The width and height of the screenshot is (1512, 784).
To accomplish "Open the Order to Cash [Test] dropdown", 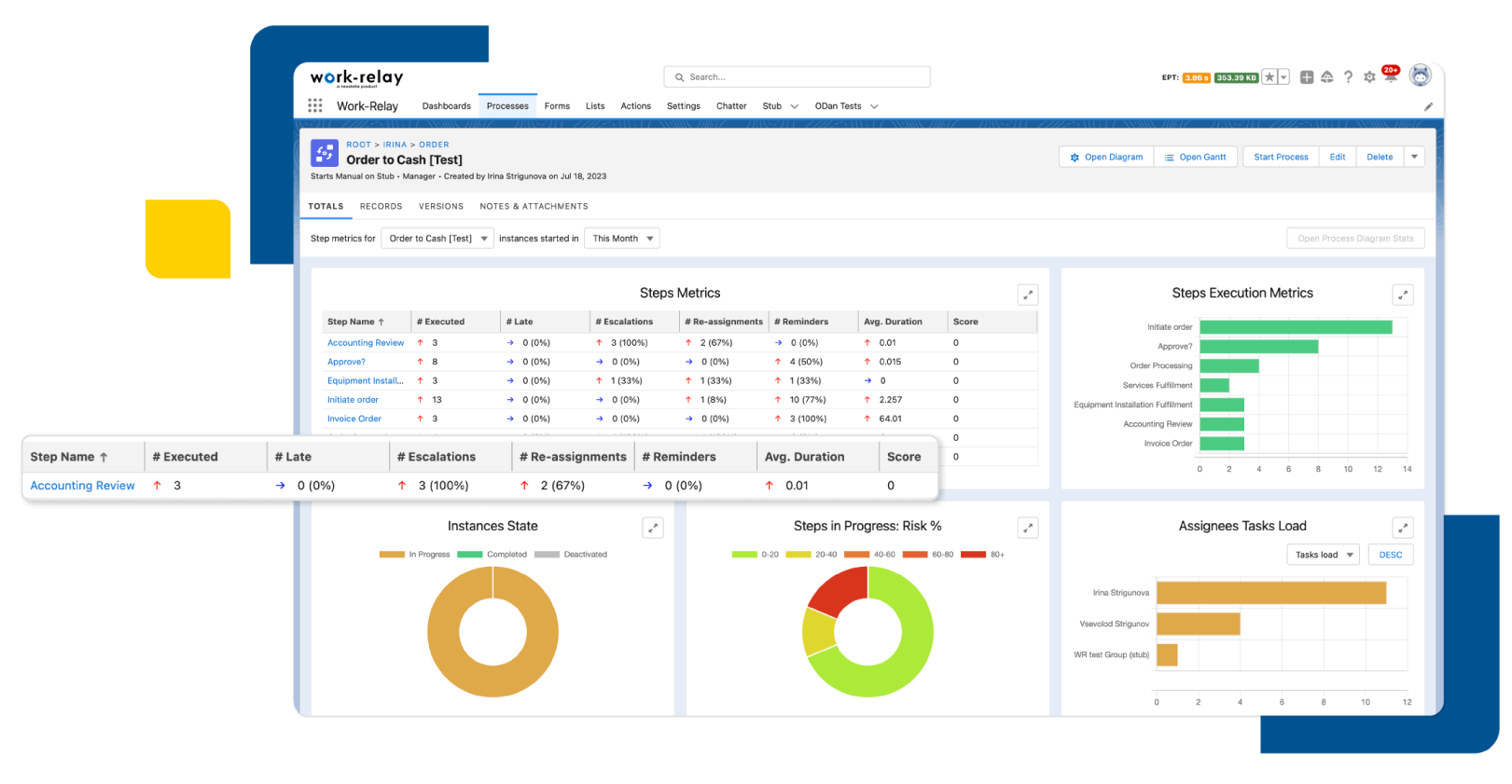I will click(x=437, y=239).
